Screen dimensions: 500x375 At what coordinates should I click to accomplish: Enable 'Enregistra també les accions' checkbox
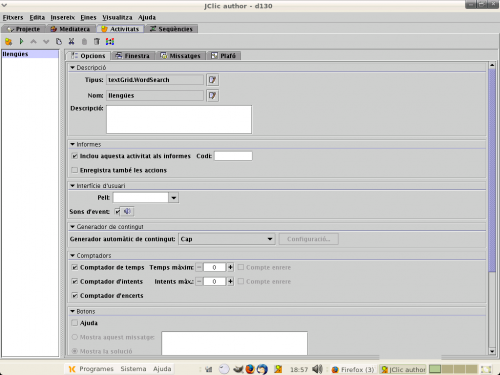click(x=75, y=170)
